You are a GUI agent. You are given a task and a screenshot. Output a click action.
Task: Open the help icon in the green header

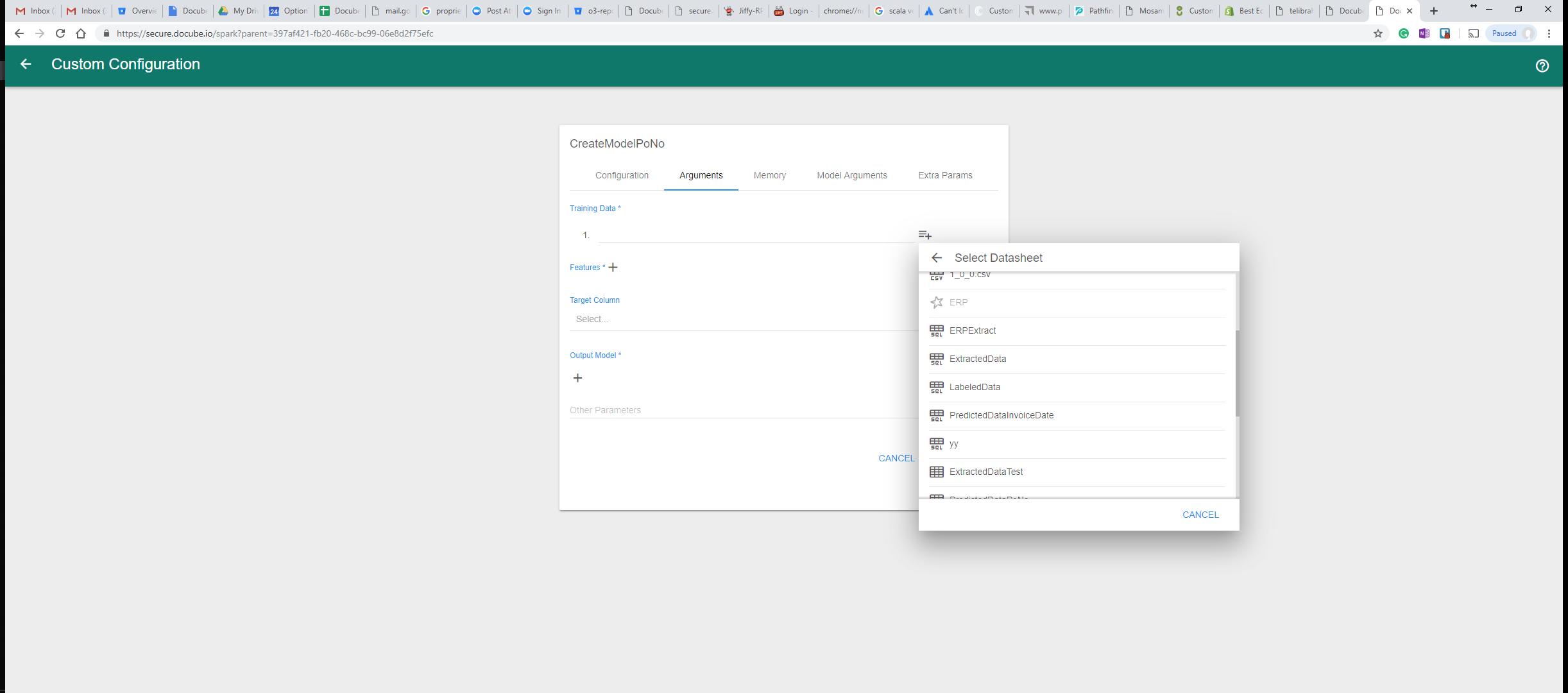tap(1542, 65)
